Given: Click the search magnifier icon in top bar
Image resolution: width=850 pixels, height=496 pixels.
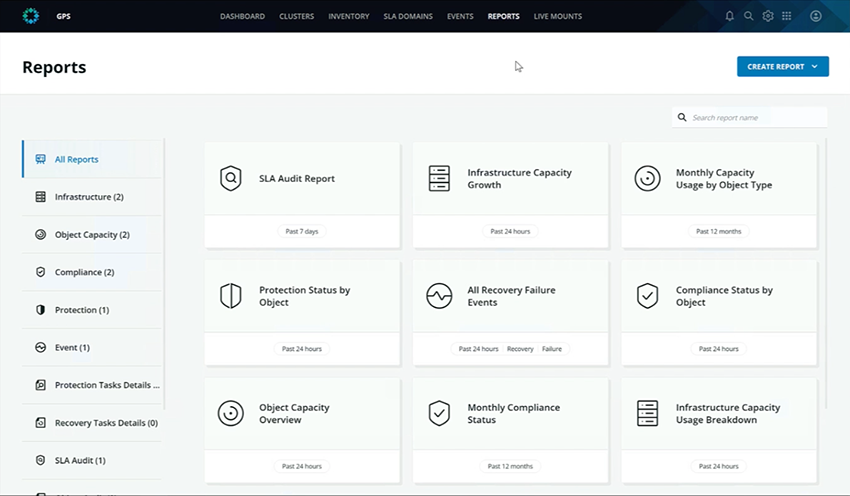Looking at the screenshot, I should coord(749,16).
